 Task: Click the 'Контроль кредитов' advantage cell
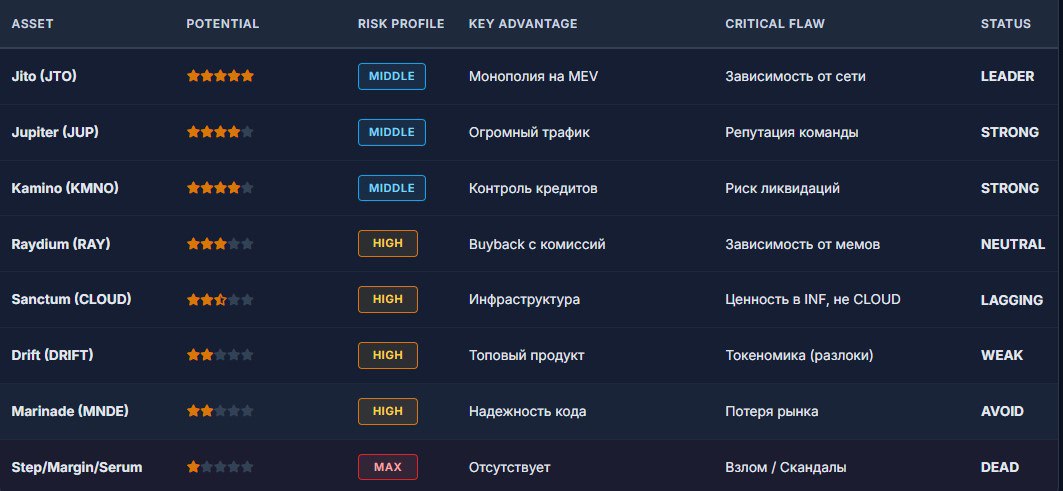click(534, 189)
